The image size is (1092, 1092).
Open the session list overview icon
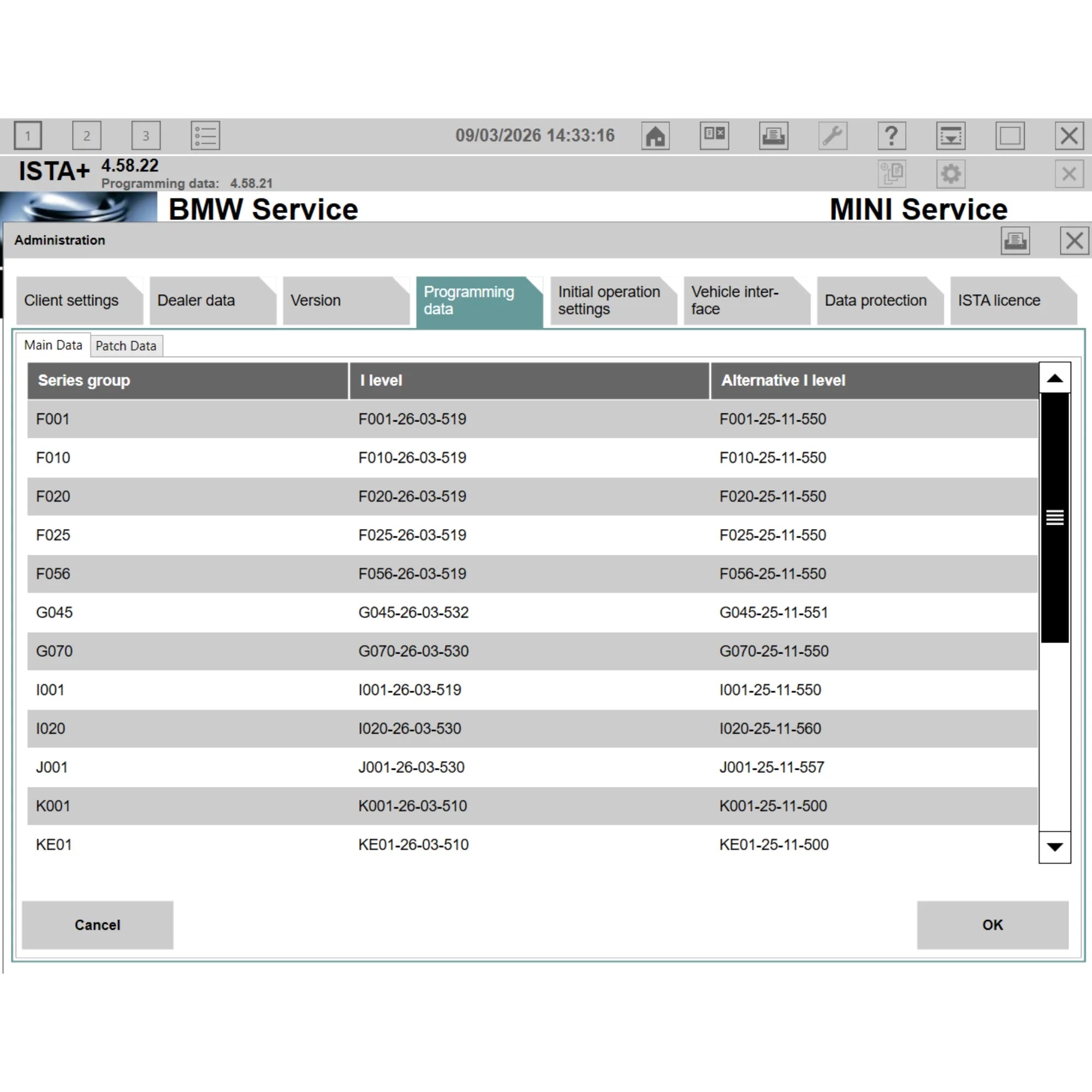tap(205, 135)
